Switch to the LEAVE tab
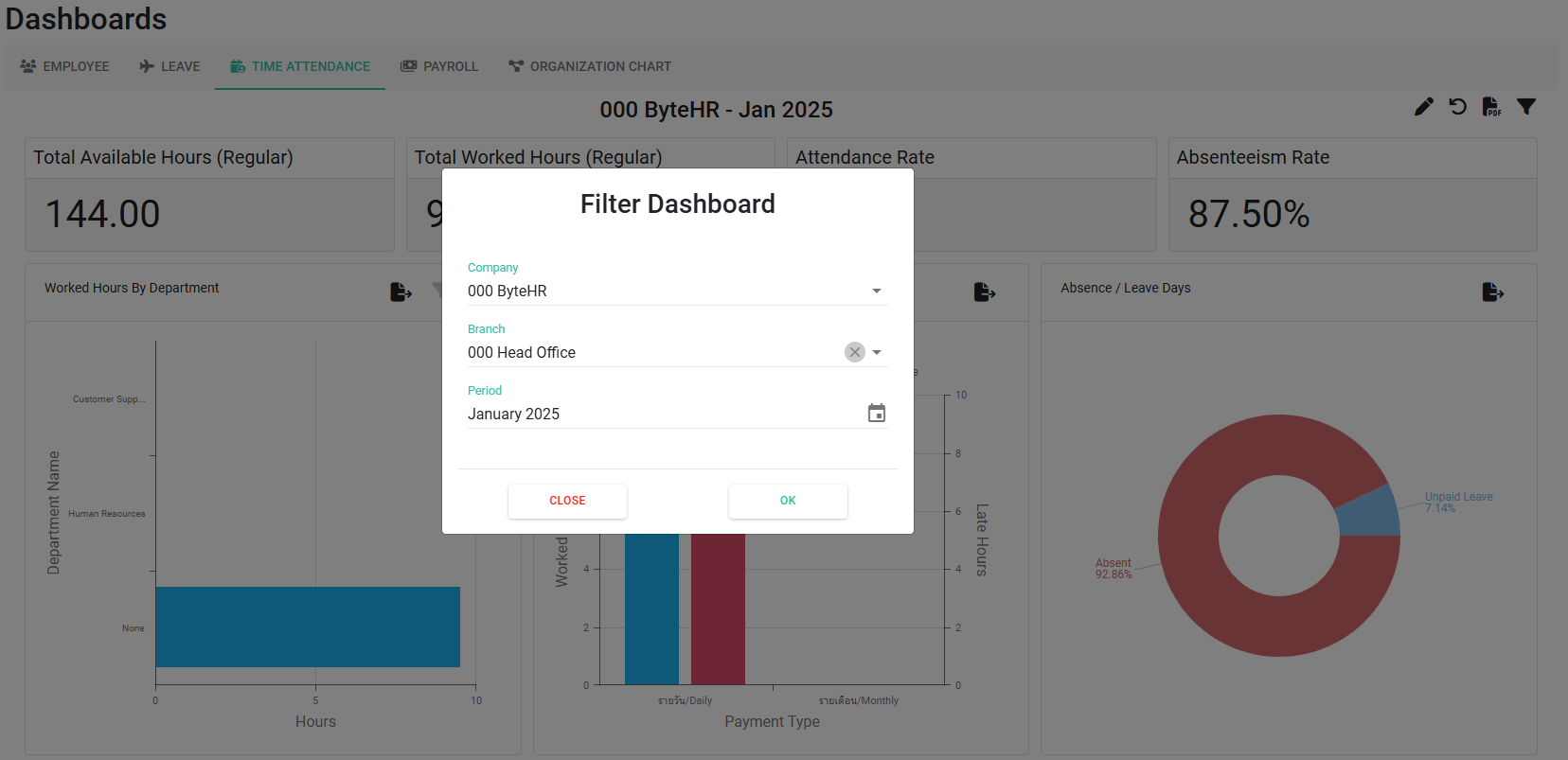The image size is (1568, 760). tap(169, 66)
